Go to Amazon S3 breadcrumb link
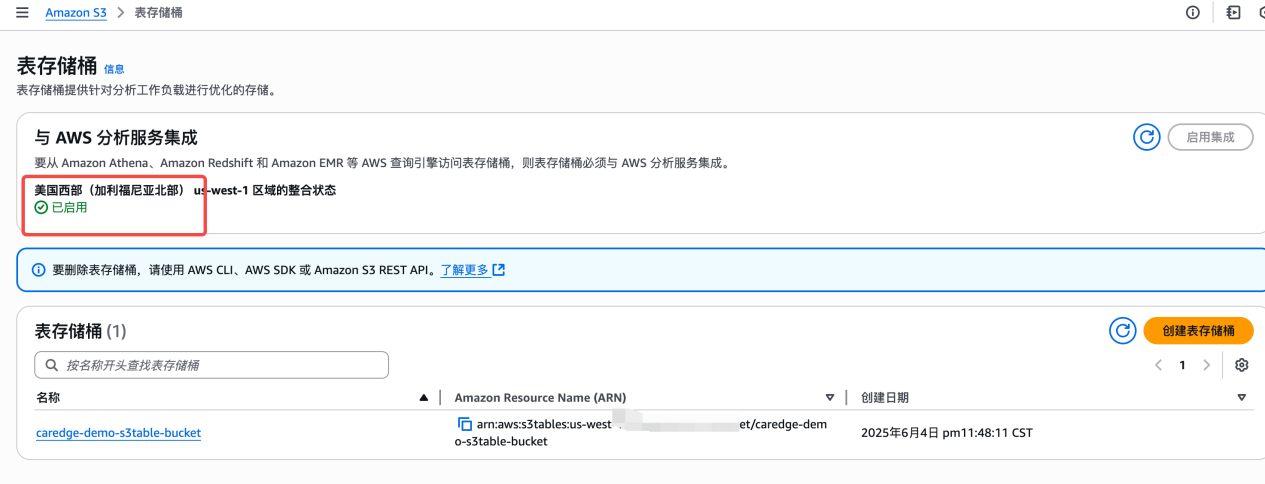 tap(75, 13)
